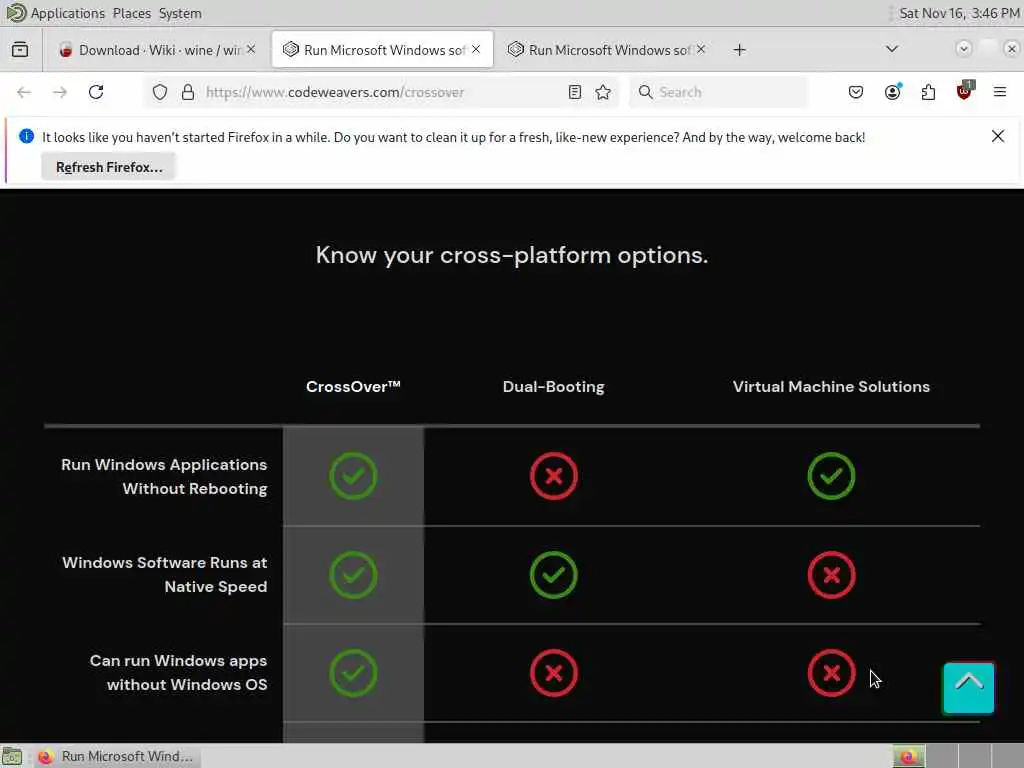Open the tracking protection shield icon
Screen dimensions: 1024x768
[160, 92]
